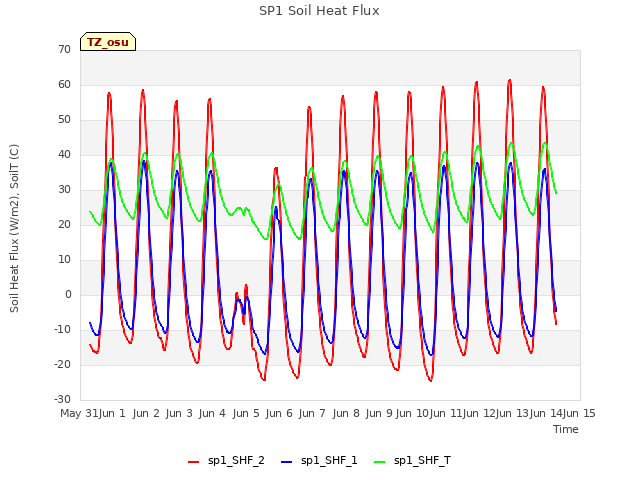
Task: Click the -20 y-axis tick value
Action: point(62,364)
